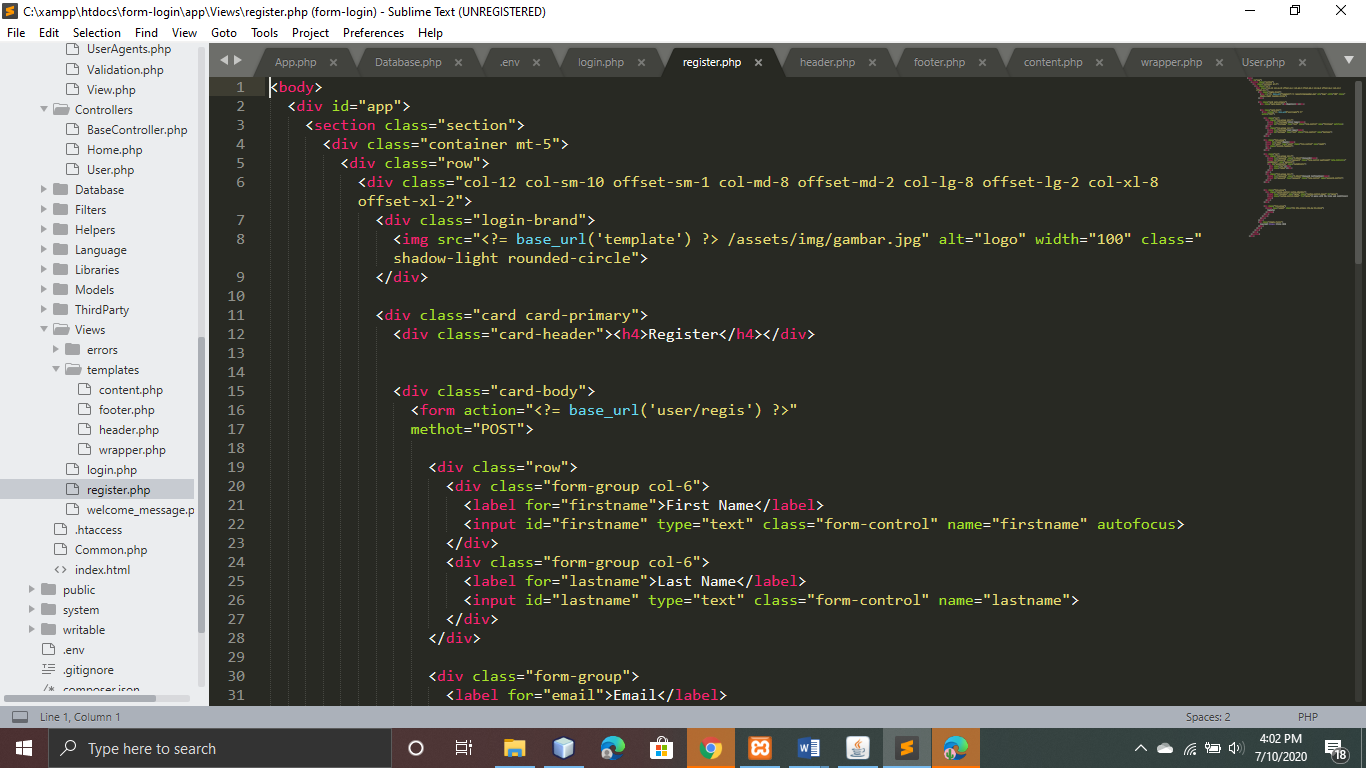1366x768 pixels.
Task: Open Home.php in the sidebar
Action: (115, 150)
